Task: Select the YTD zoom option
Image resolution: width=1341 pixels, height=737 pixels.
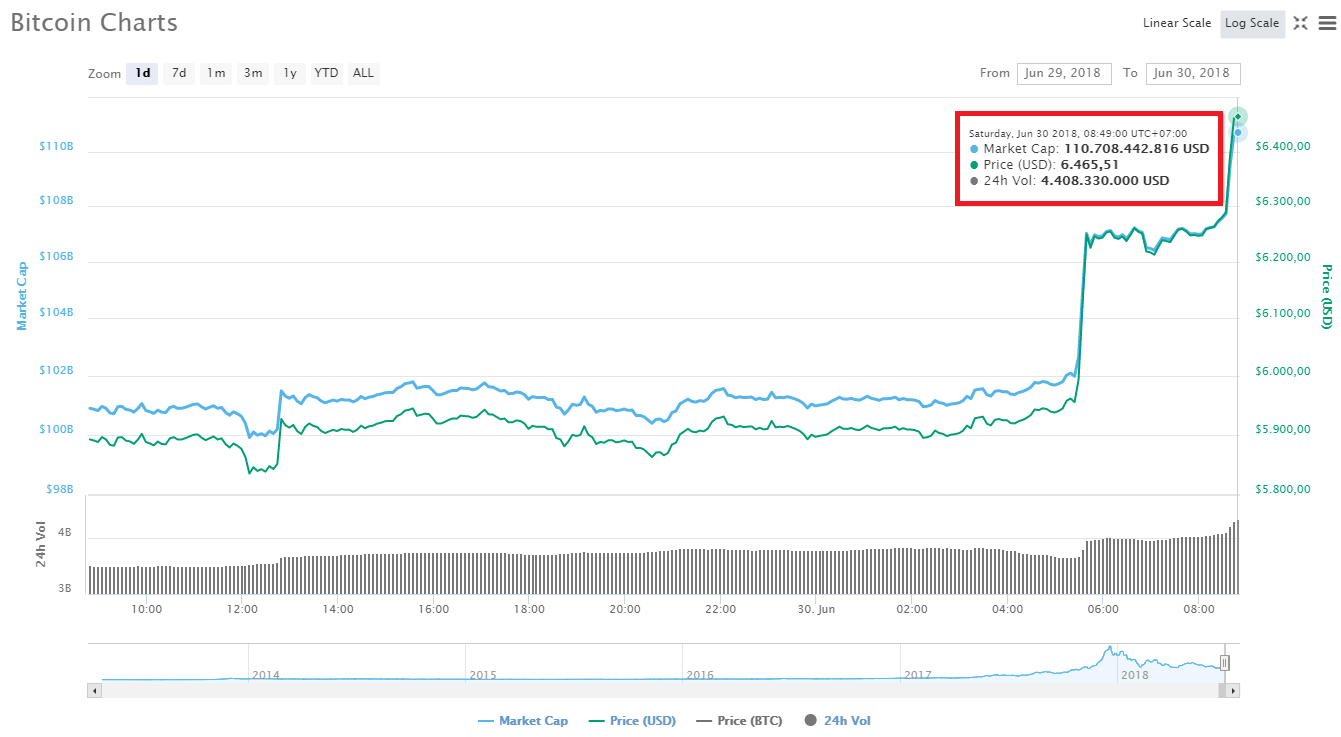Action: tap(326, 73)
